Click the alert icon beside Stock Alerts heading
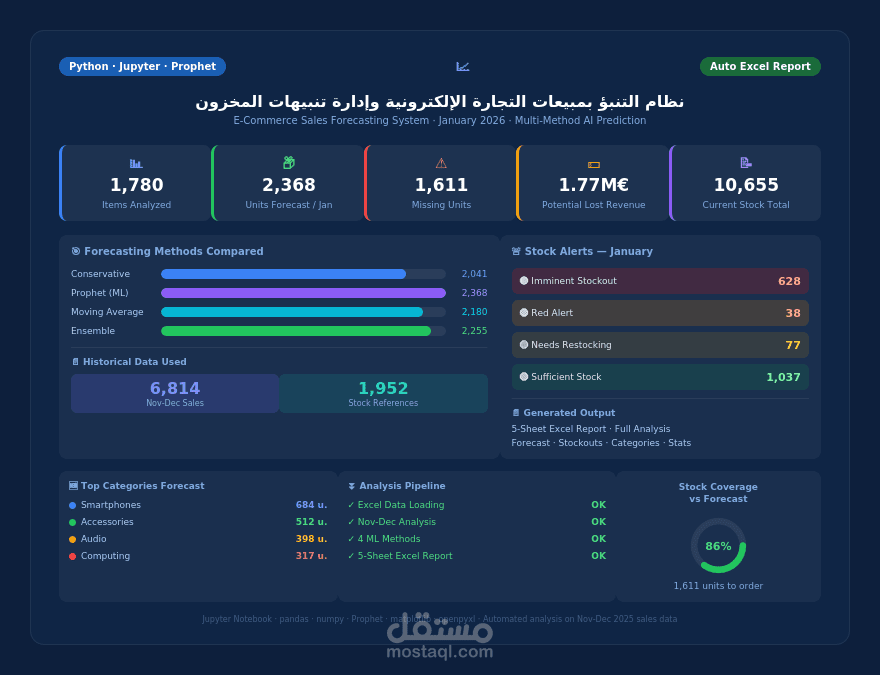Screen dimensions: 880x675 click(x=516, y=251)
